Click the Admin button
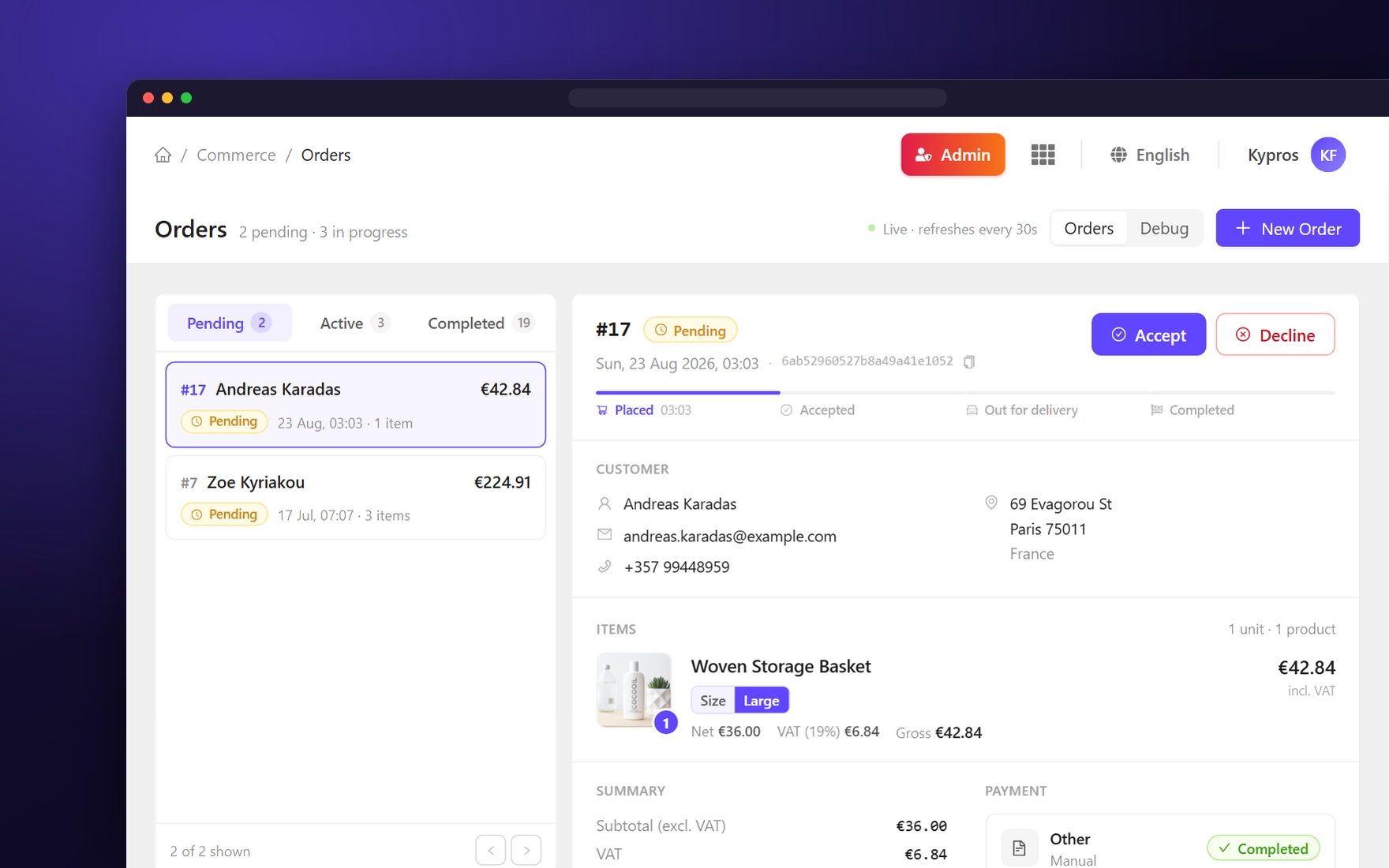The height and width of the screenshot is (868, 1389). pos(953,155)
